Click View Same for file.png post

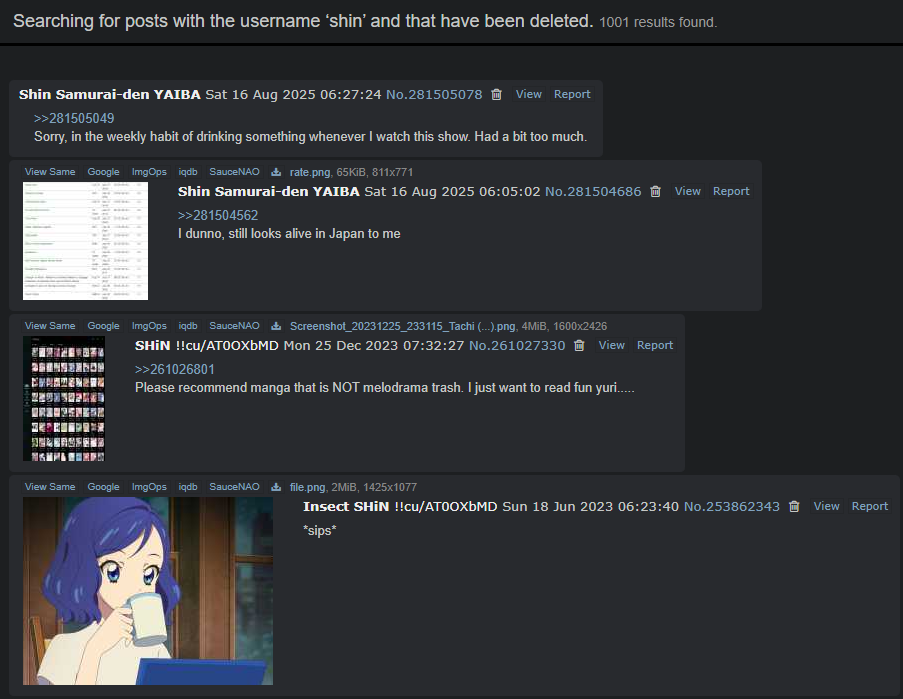[x=50, y=487]
